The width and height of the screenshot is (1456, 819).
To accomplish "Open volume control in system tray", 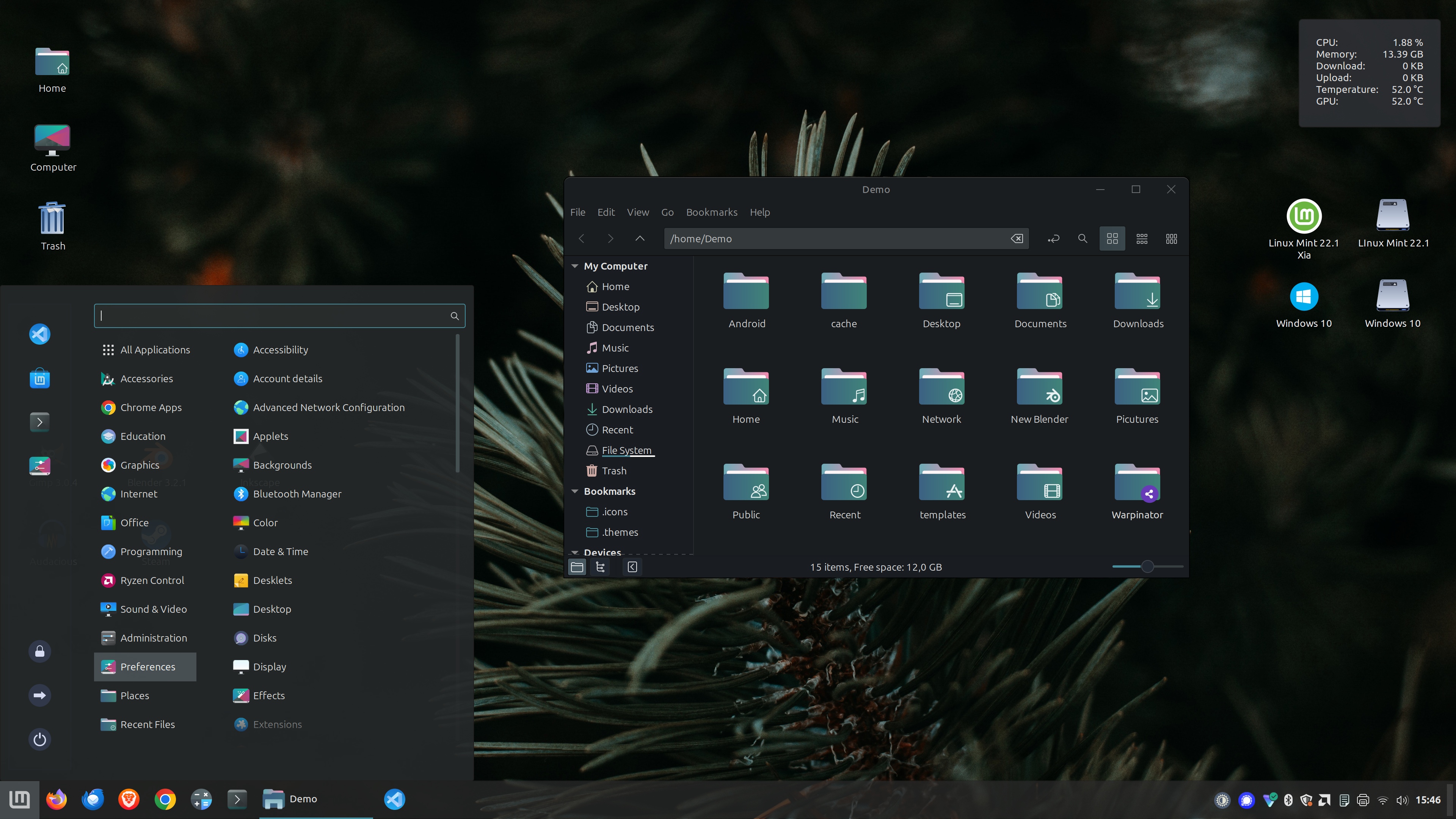I will coord(1402,800).
